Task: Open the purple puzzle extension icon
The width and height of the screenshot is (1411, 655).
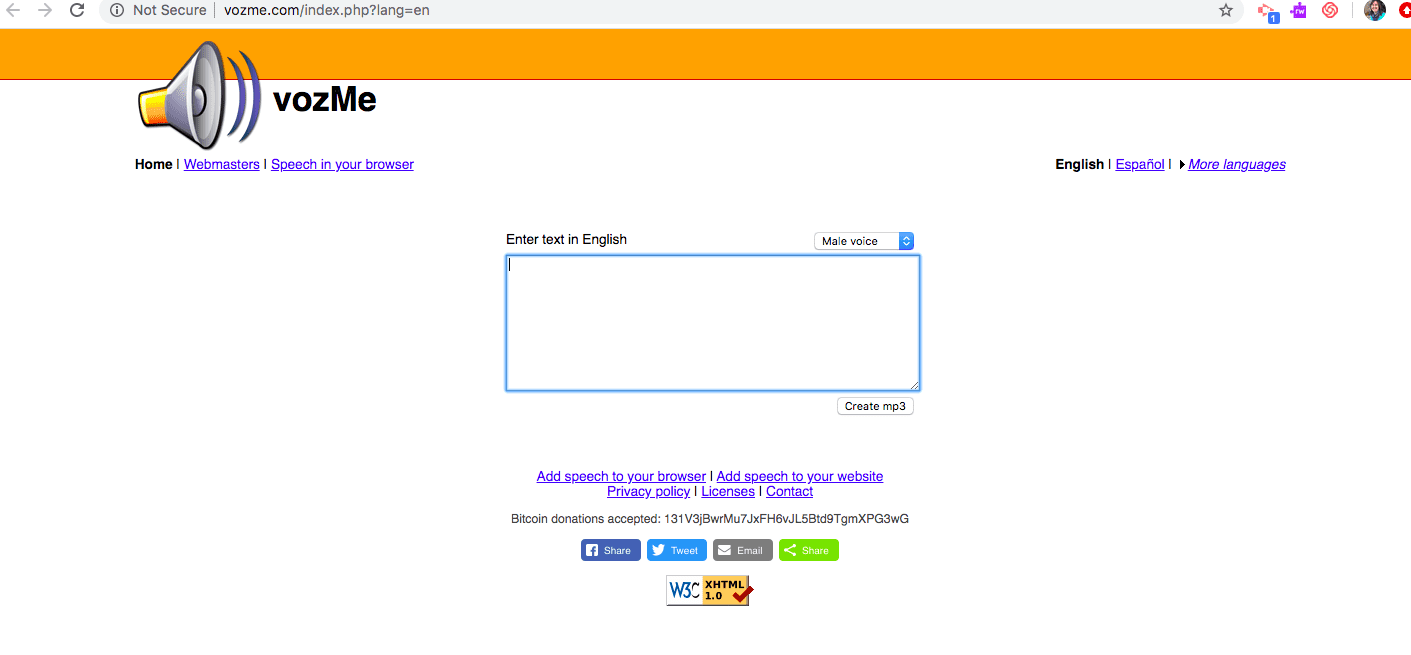Action: (1299, 10)
